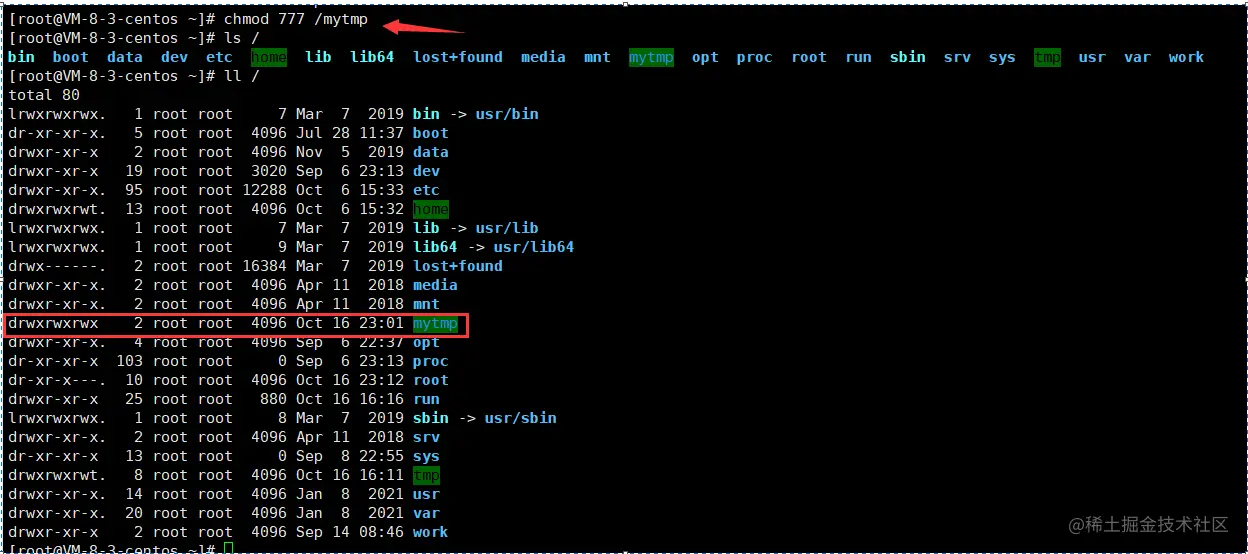Click the 'ls /' command on the second prompt line

click(x=240, y=38)
